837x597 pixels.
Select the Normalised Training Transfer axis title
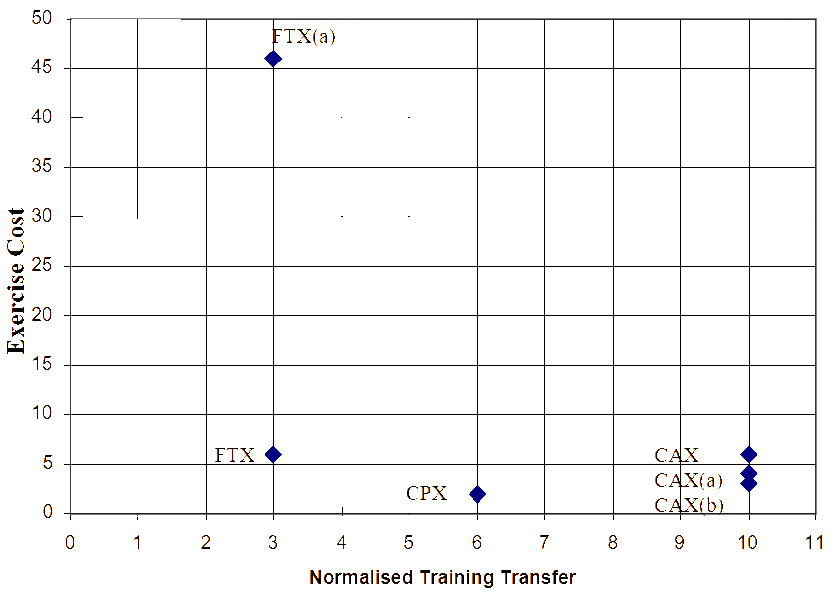443,578
